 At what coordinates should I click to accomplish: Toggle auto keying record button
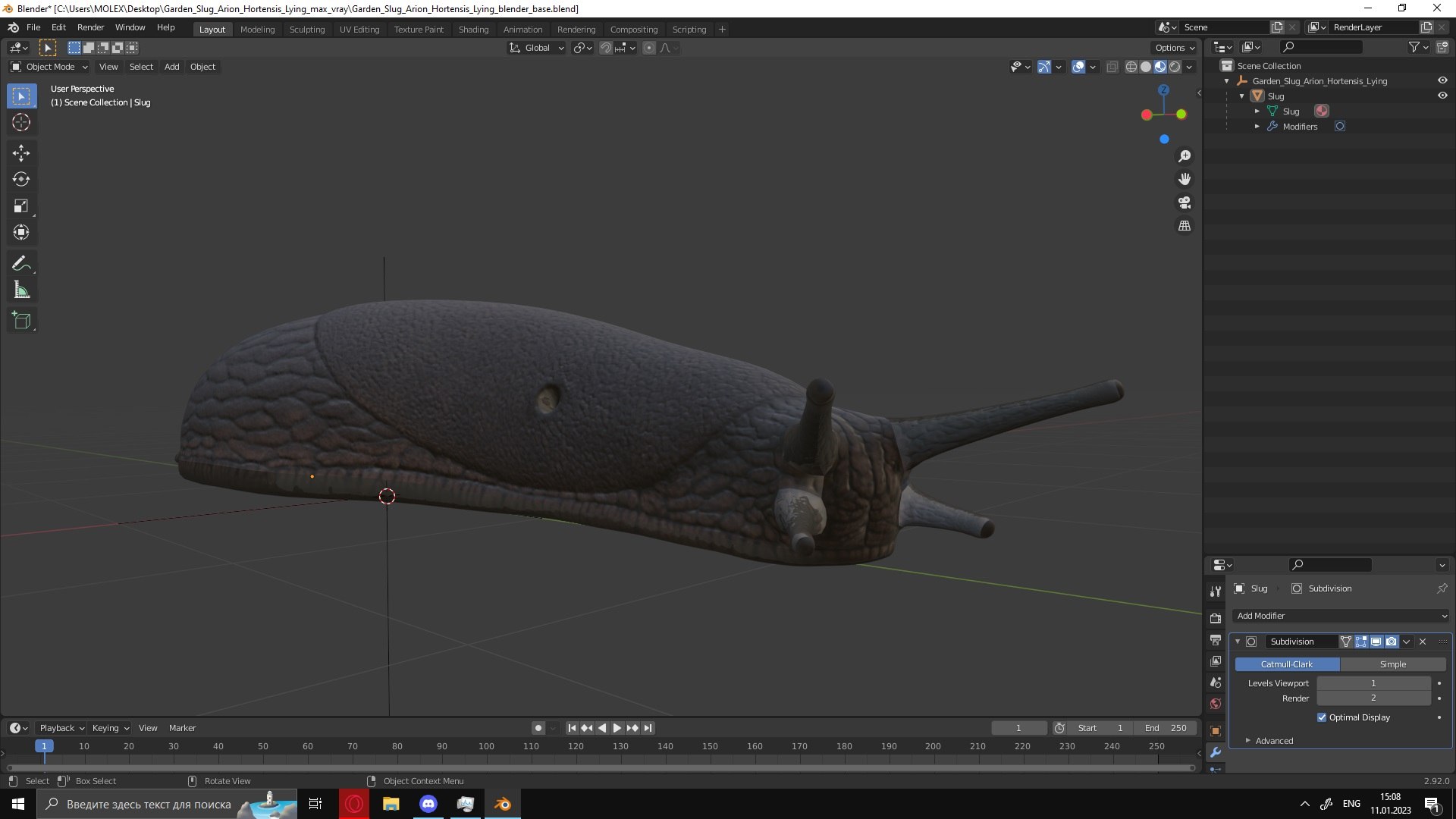(538, 728)
